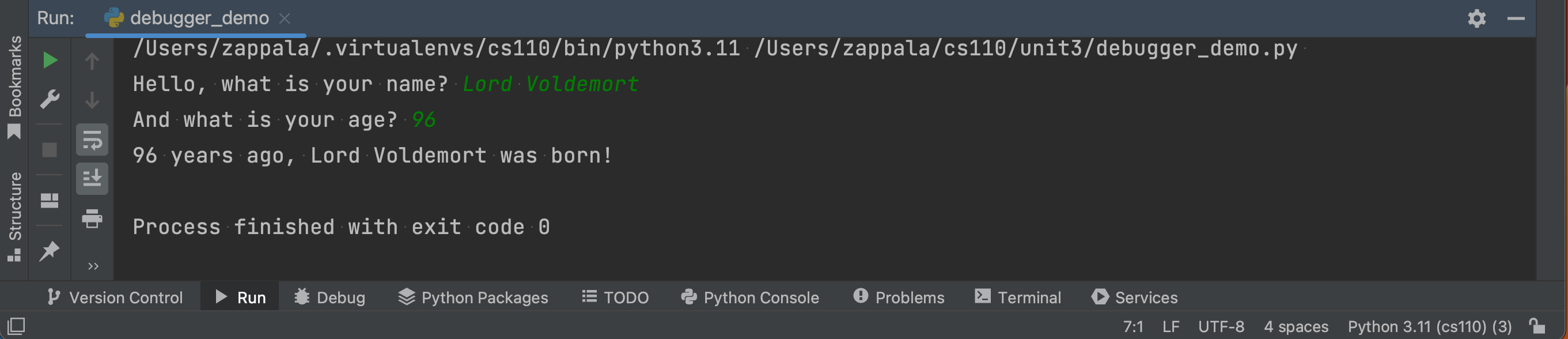Screen dimensions: 1568x339
Task: Click the Restore Layout icon
Action: [50, 201]
